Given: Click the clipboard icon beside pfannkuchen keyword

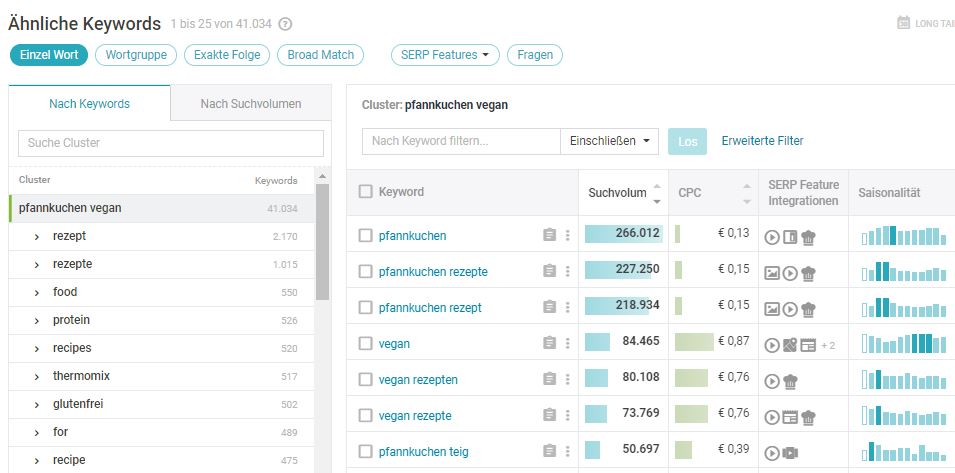Looking at the screenshot, I should click(x=549, y=235).
